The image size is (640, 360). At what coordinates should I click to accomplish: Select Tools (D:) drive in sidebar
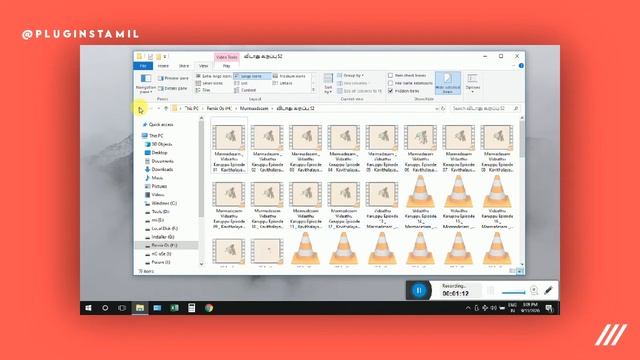pyautogui.click(x=157, y=212)
